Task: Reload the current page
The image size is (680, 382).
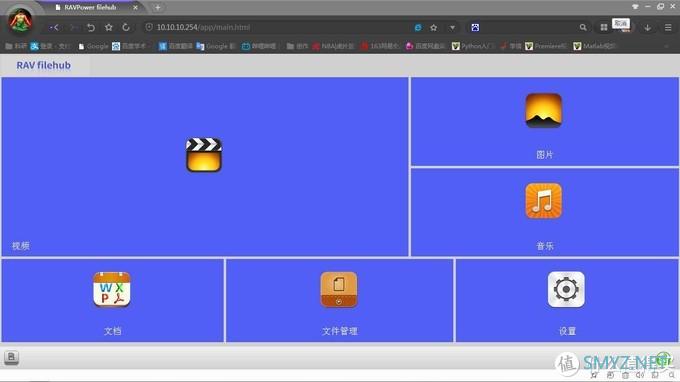Action: pyautogui.click(x=126, y=27)
